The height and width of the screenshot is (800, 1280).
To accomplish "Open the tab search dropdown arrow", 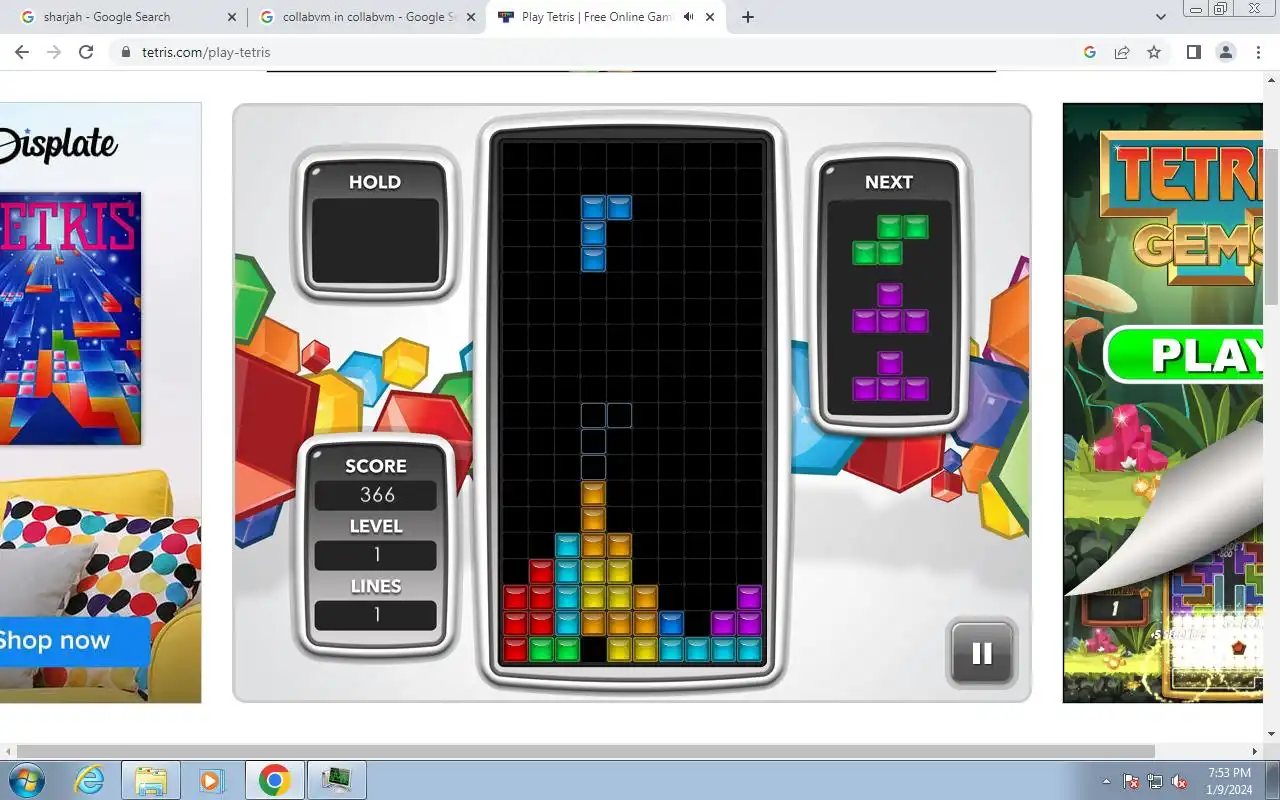I will point(1160,17).
